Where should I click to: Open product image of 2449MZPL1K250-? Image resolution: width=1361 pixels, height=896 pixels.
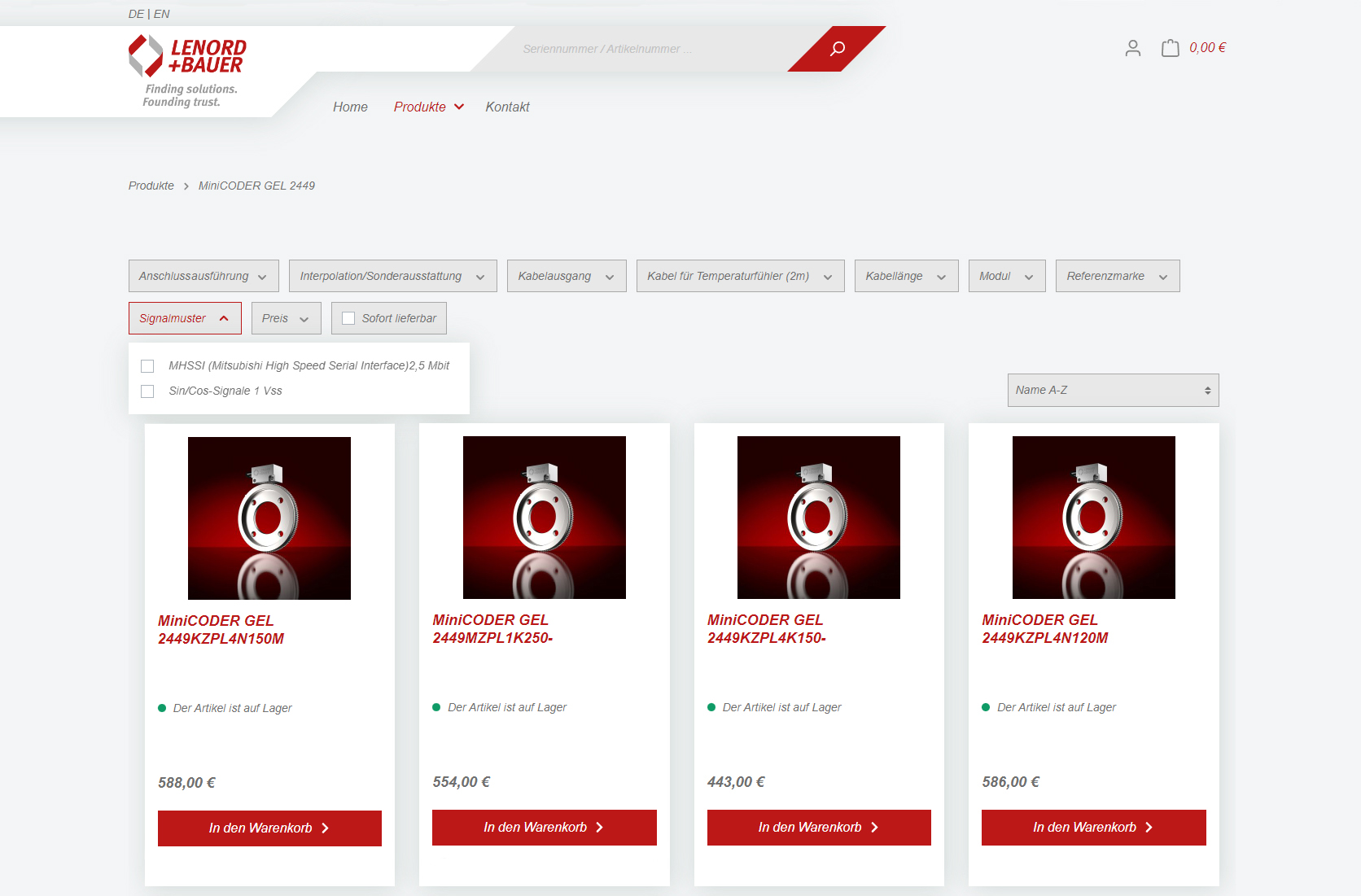(x=545, y=518)
